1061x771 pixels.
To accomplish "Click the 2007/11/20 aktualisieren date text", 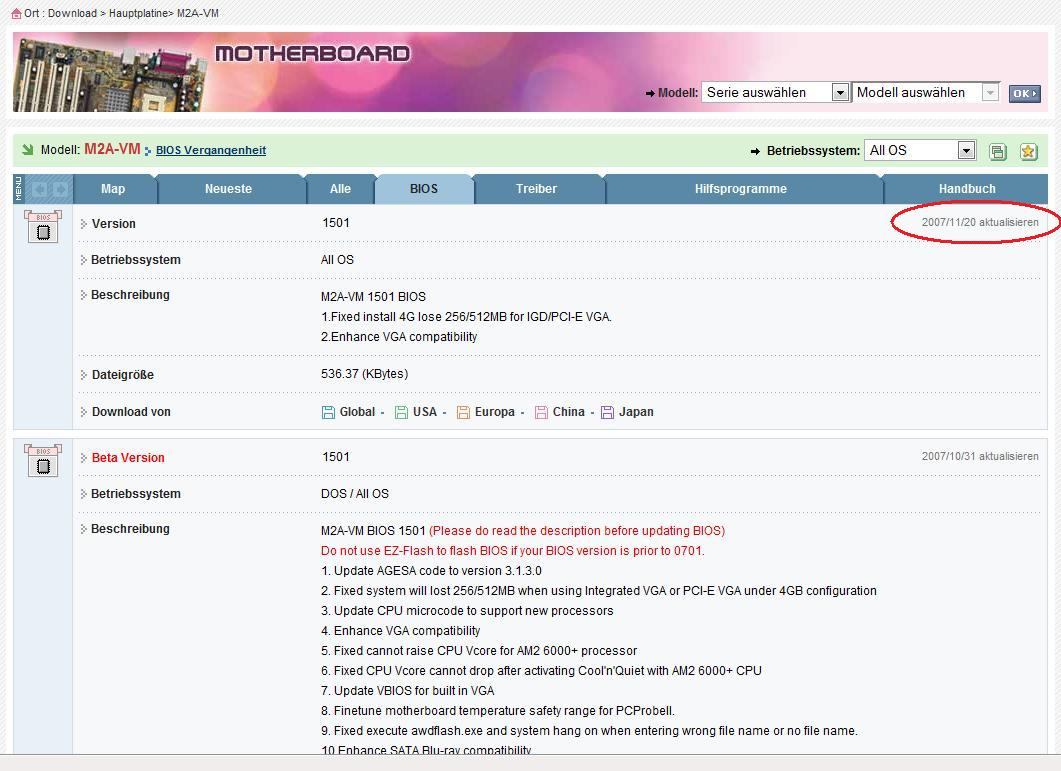I will point(980,222).
